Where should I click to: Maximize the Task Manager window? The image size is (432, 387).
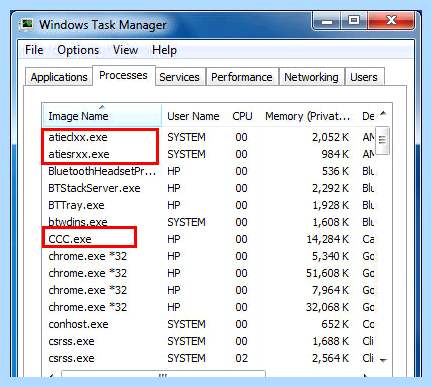[354, 21]
